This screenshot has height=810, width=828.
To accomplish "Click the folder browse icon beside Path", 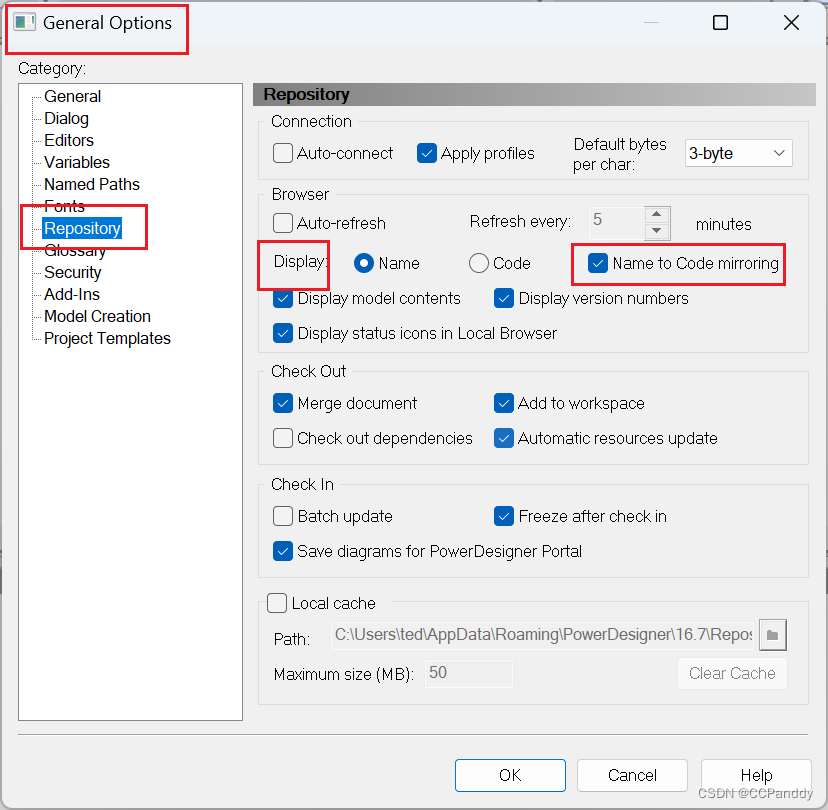I will coord(773,635).
